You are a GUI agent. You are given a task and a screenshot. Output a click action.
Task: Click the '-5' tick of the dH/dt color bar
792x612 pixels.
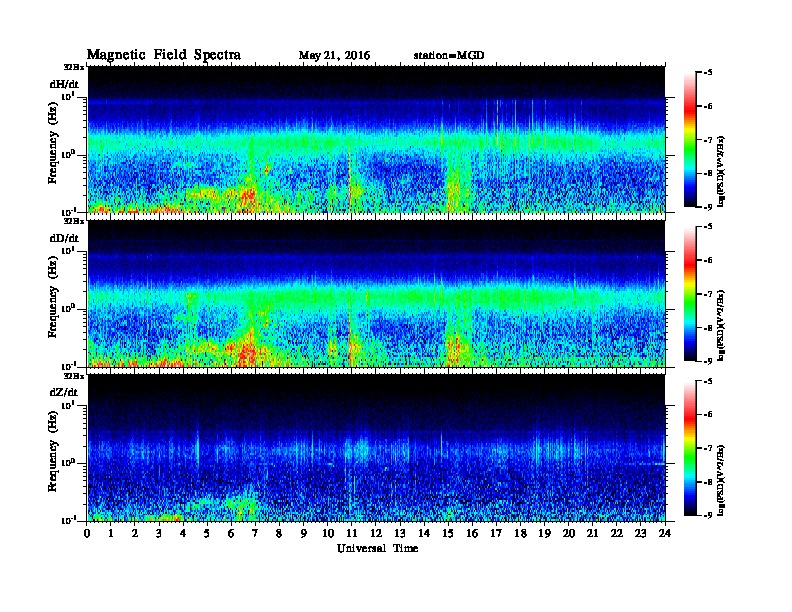(x=708, y=73)
